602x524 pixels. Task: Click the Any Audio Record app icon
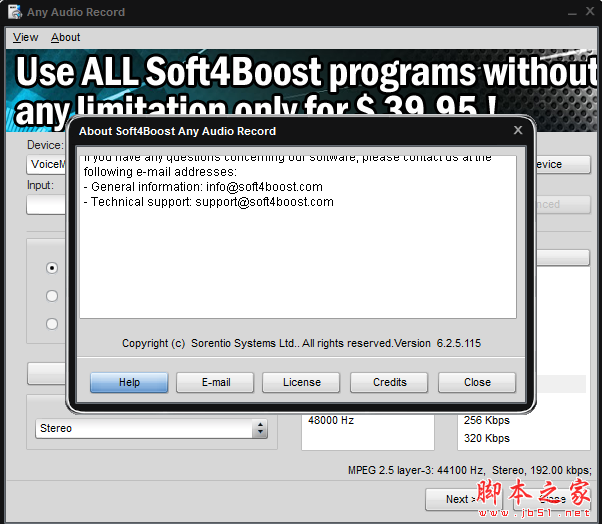(15, 12)
